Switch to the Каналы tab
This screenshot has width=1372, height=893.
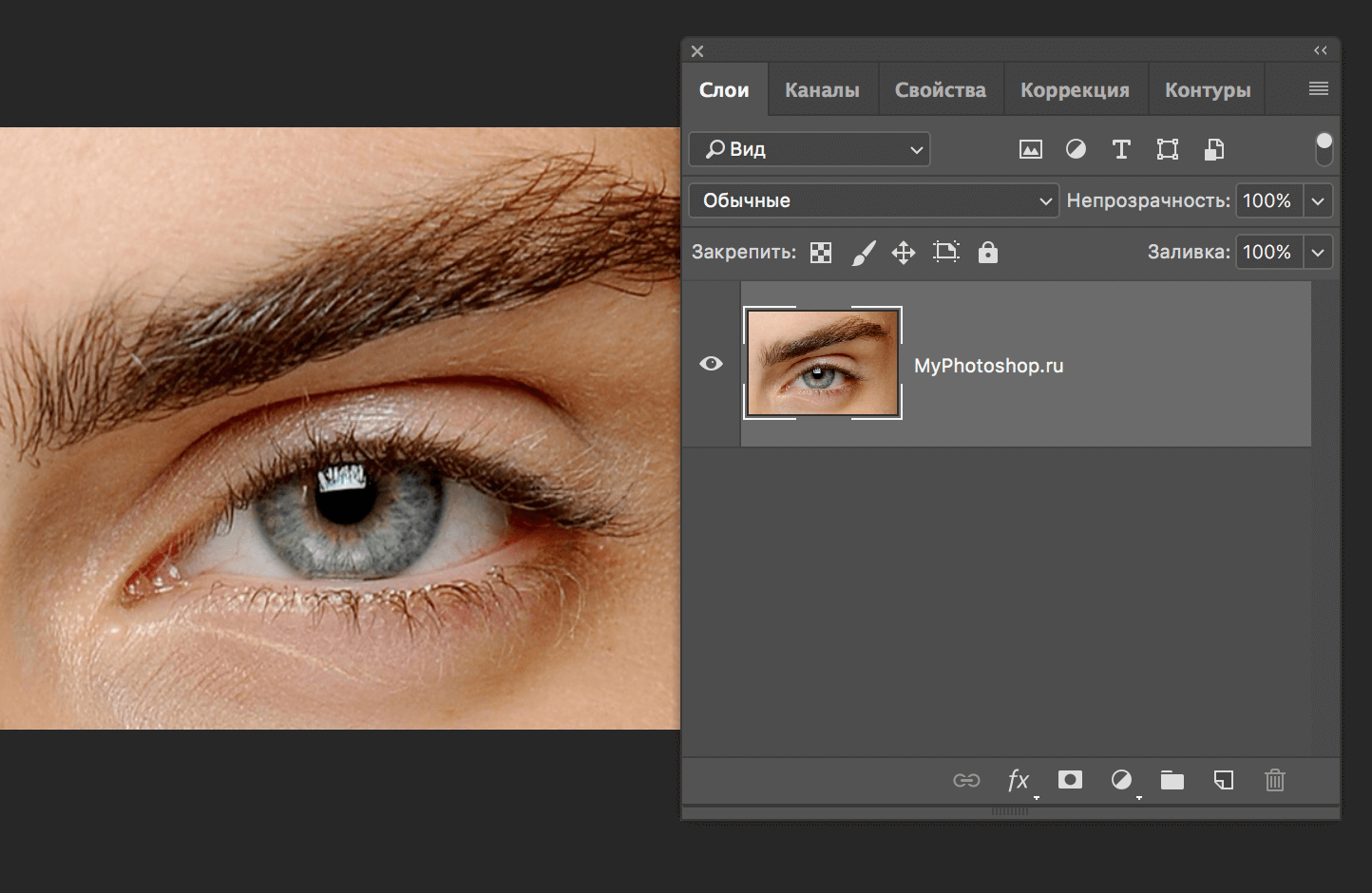pyautogui.click(x=822, y=88)
